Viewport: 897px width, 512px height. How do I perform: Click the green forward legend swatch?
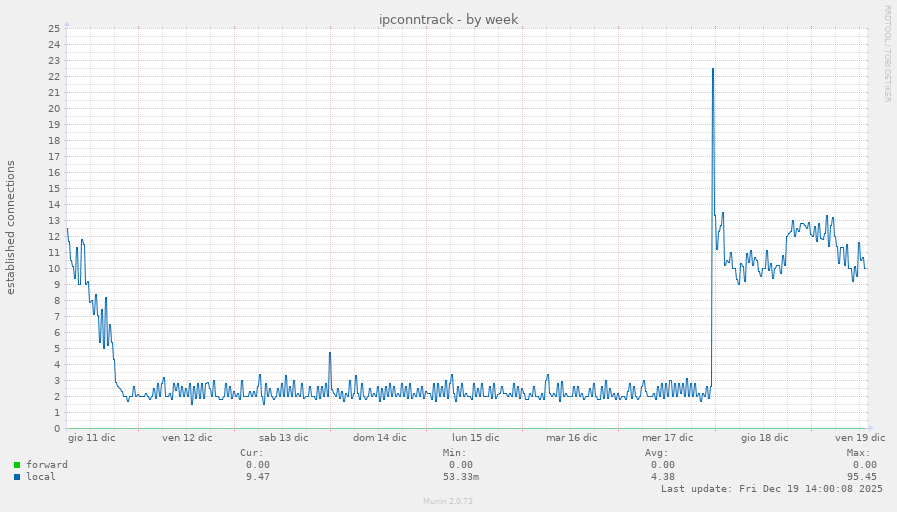coord(17,465)
